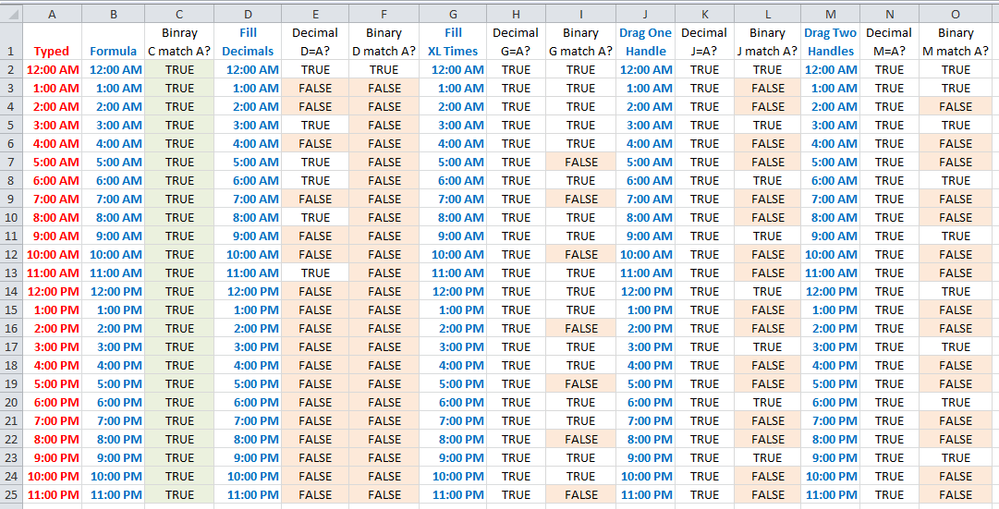The width and height of the screenshot is (999, 509).
Task: Click FALSE in Binary D match A? row 20
Action: point(384,403)
